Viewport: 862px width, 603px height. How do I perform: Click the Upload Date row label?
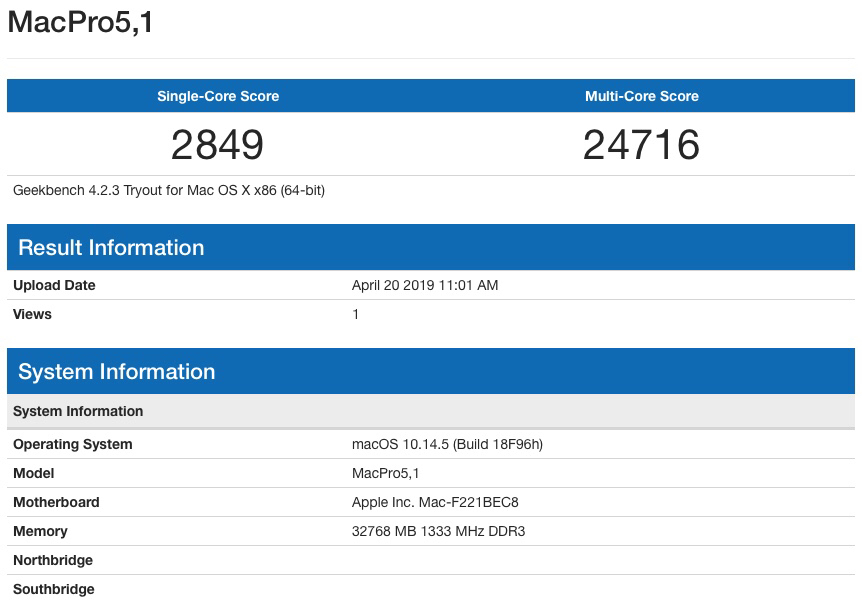[54, 285]
